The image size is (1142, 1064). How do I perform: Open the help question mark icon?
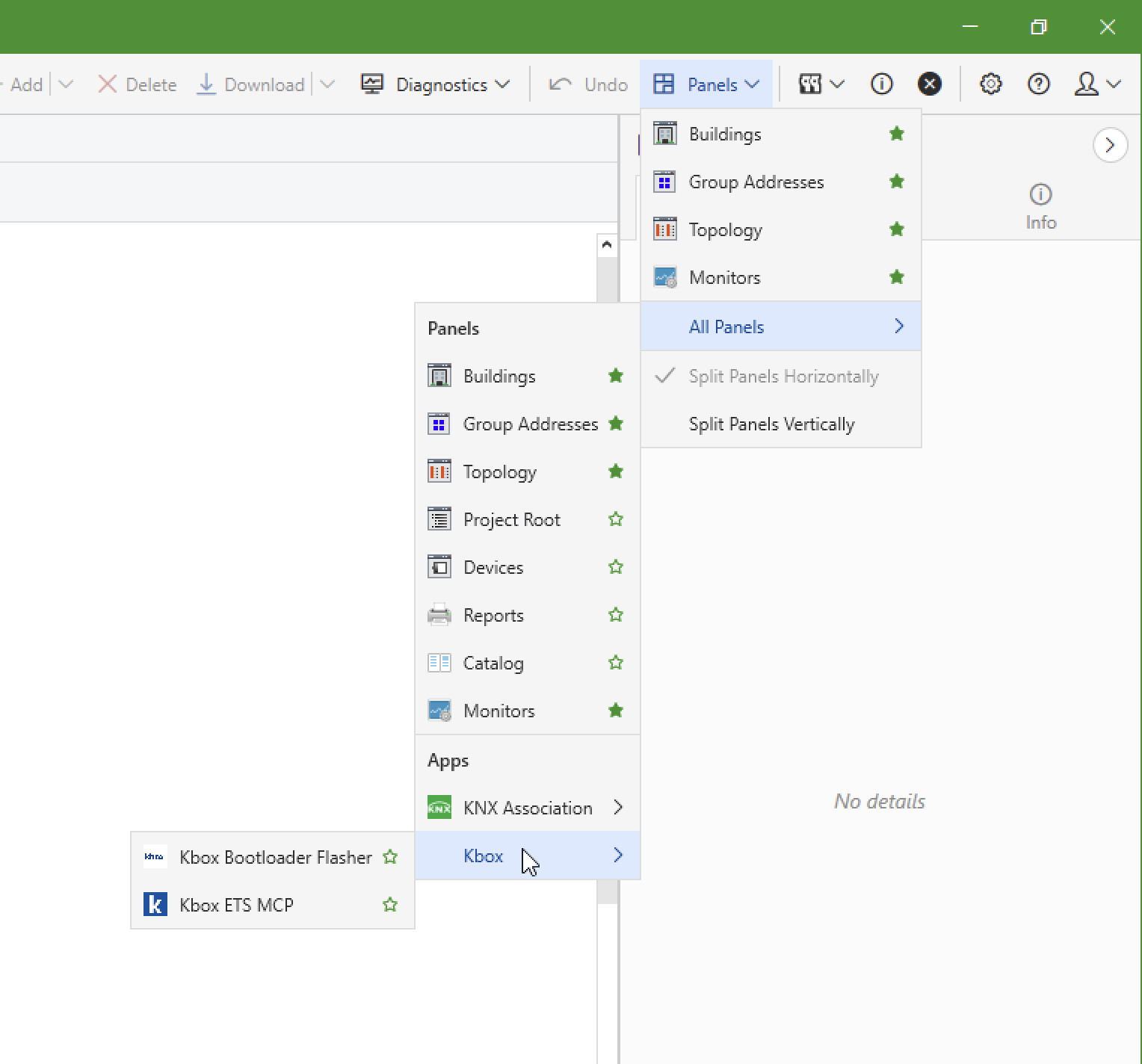[1038, 84]
